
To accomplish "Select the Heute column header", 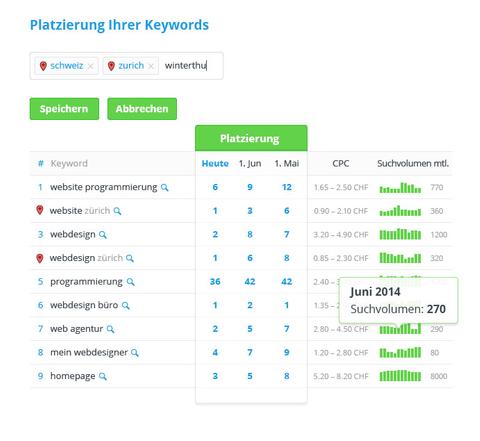I will [215, 163].
